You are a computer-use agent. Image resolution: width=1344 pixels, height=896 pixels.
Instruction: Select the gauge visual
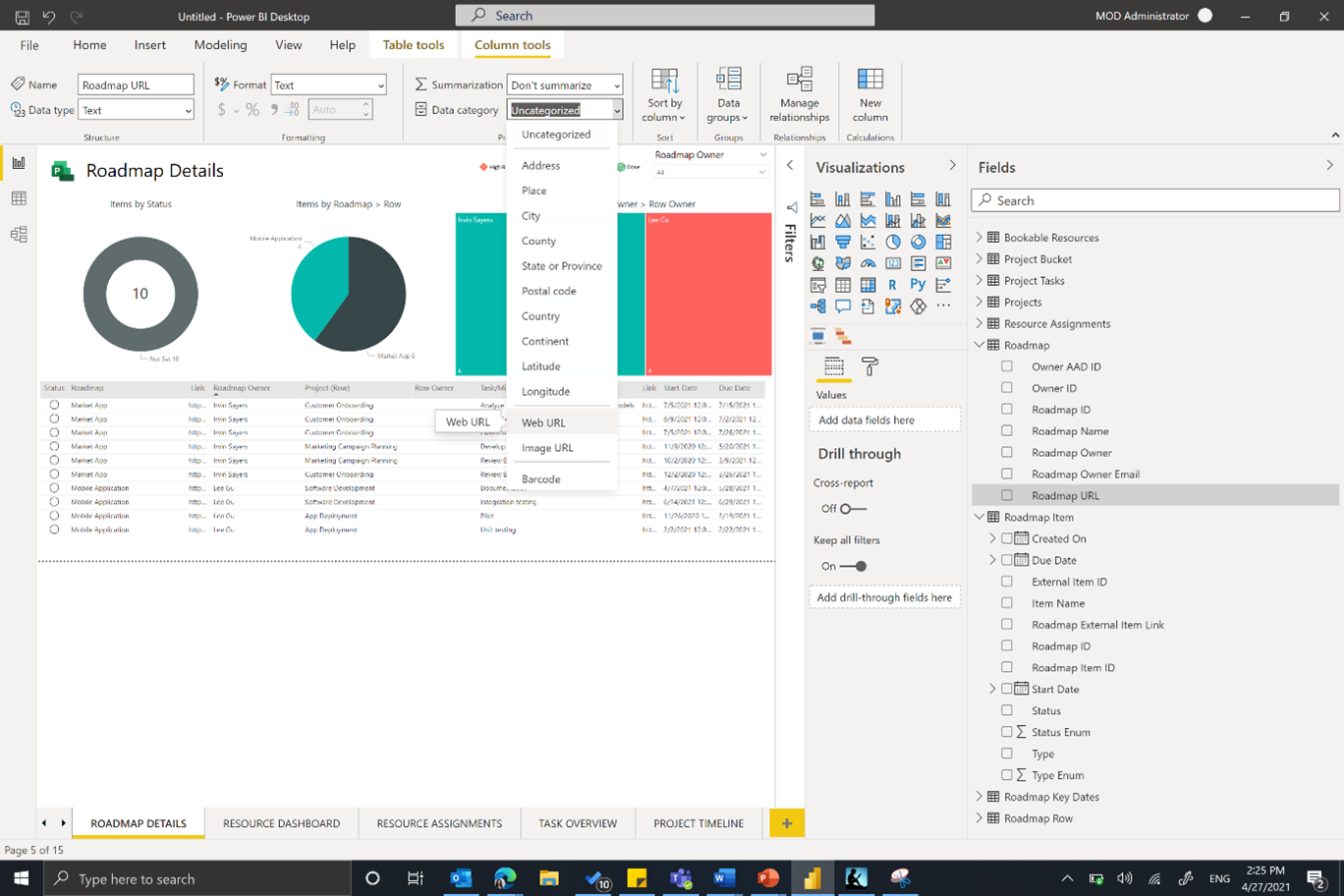(868, 263)
